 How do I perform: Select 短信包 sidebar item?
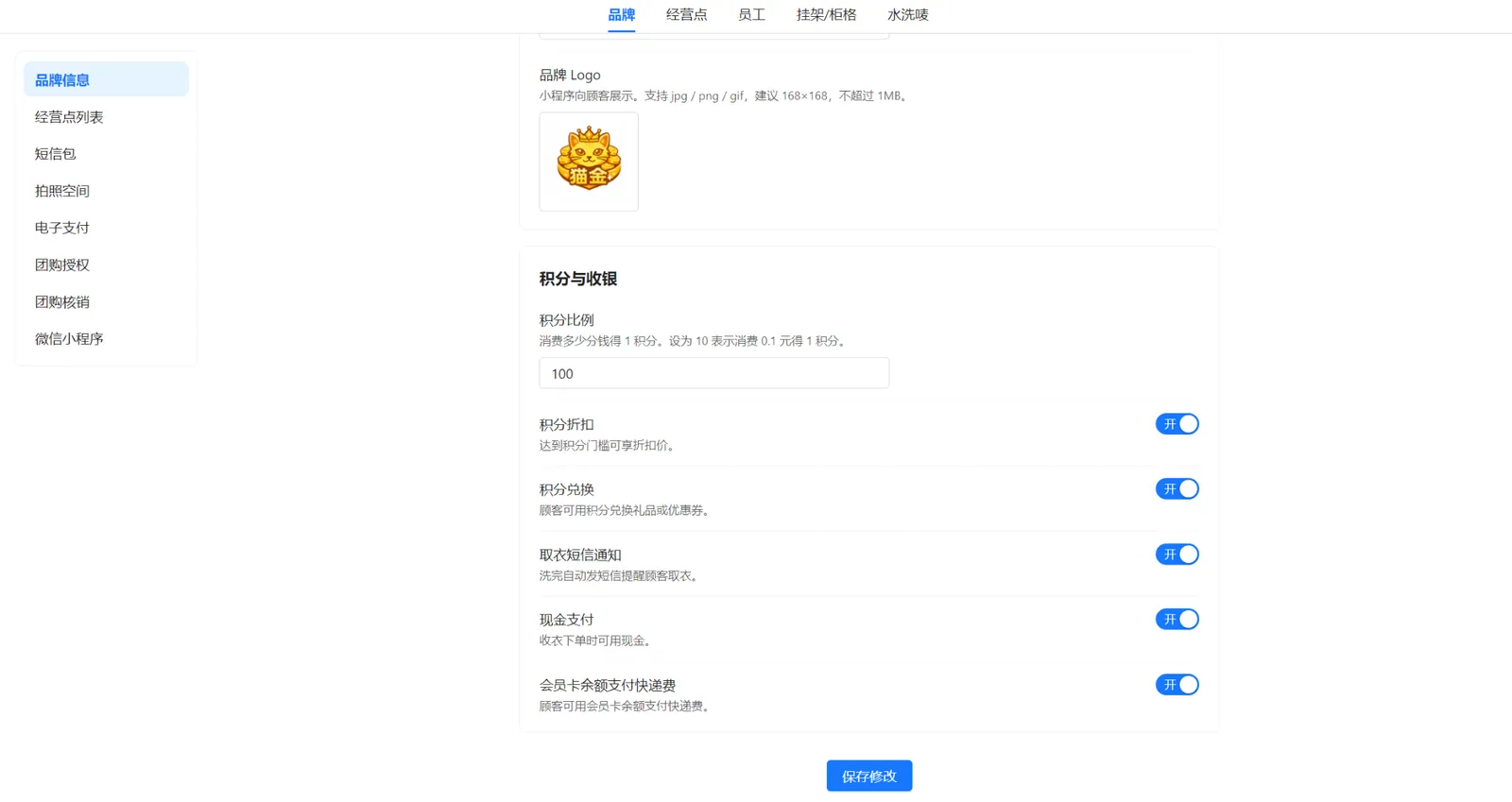106,154
